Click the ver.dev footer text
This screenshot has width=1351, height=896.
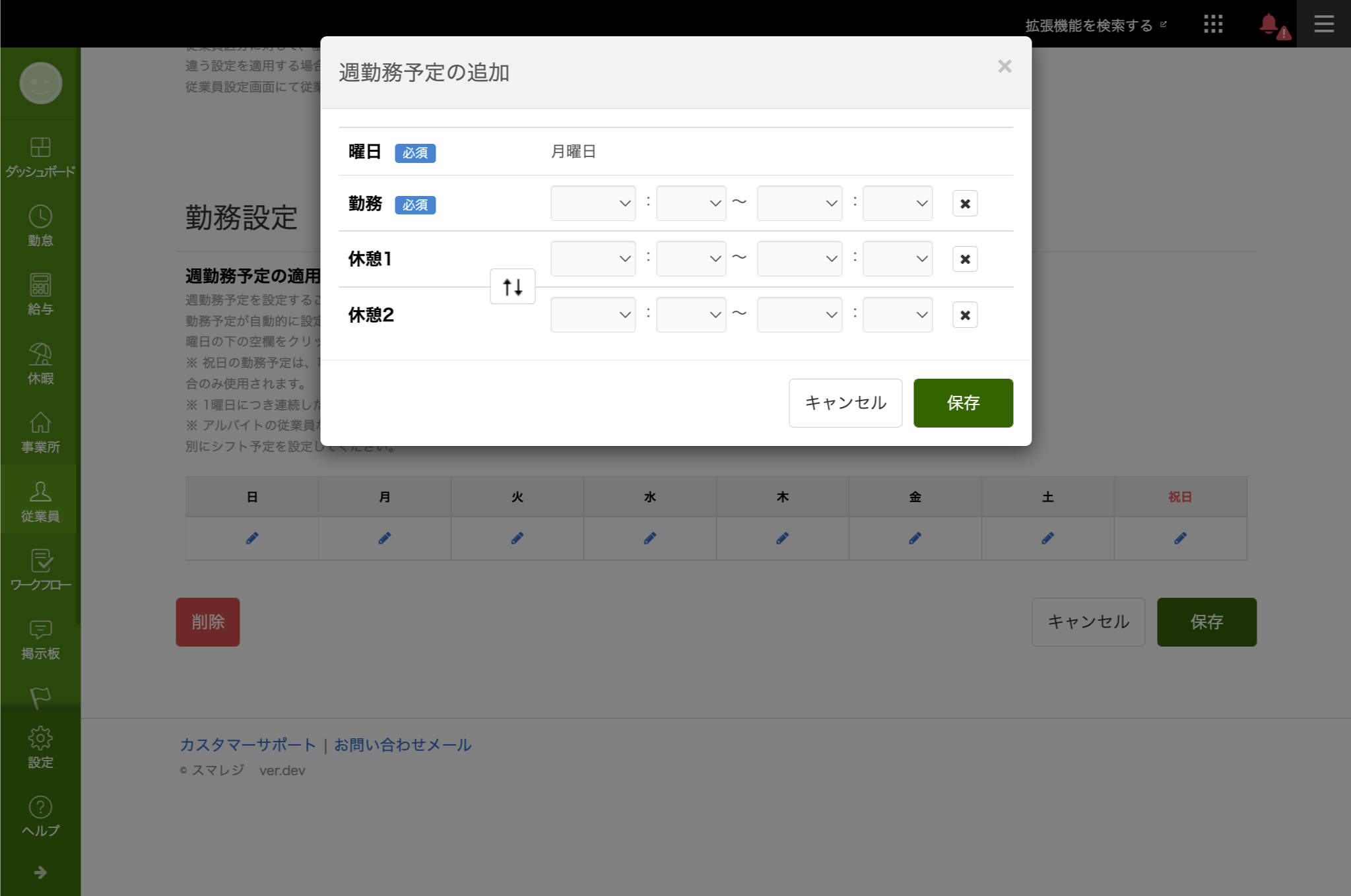pyautogui.click(x=282, y=771)
